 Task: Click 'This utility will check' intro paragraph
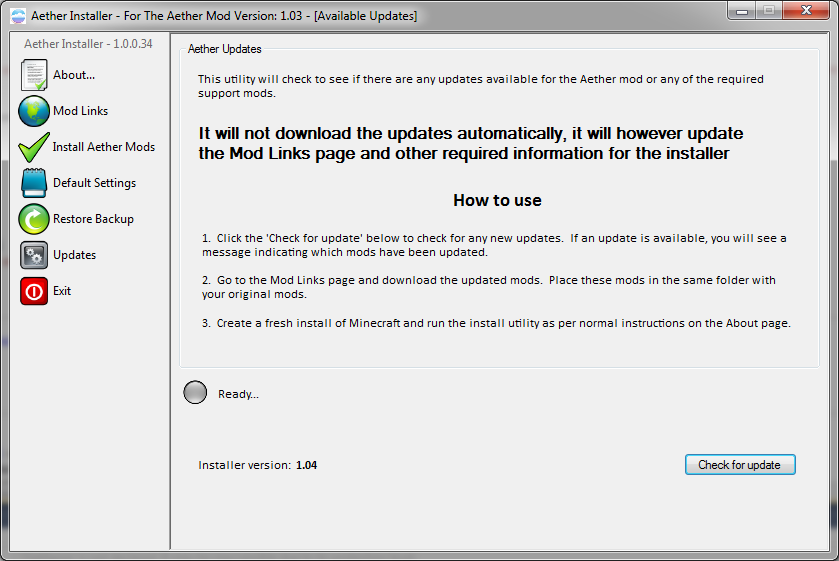click(480, 86)
